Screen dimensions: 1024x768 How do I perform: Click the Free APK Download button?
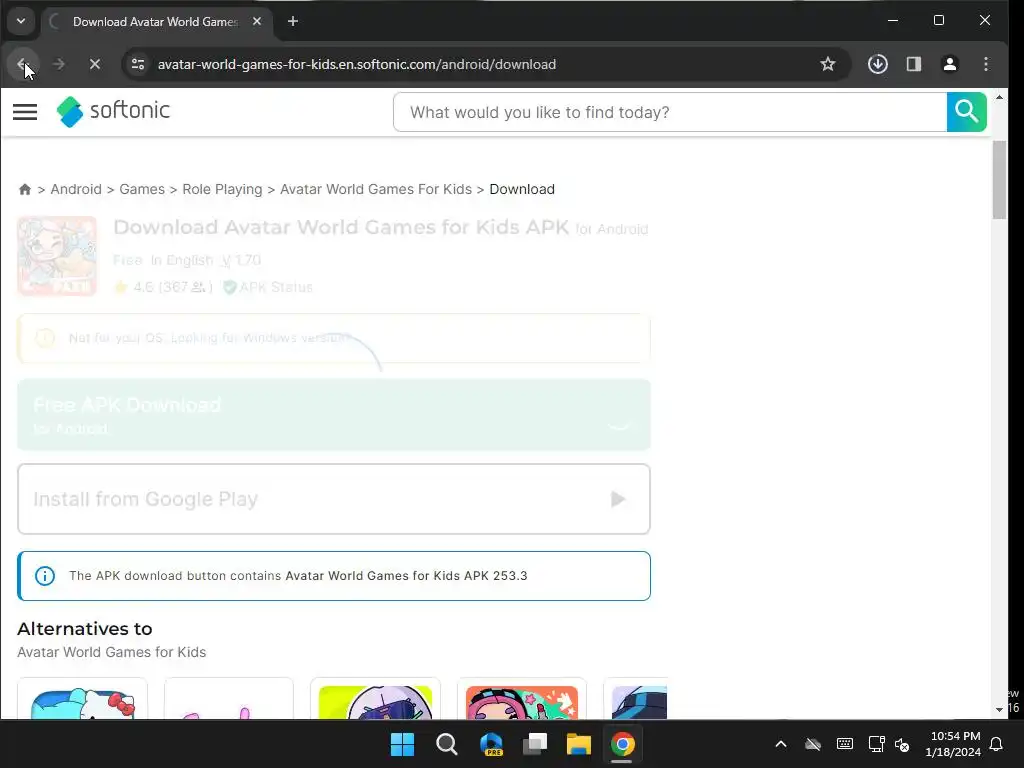click(x=334, y=415)
